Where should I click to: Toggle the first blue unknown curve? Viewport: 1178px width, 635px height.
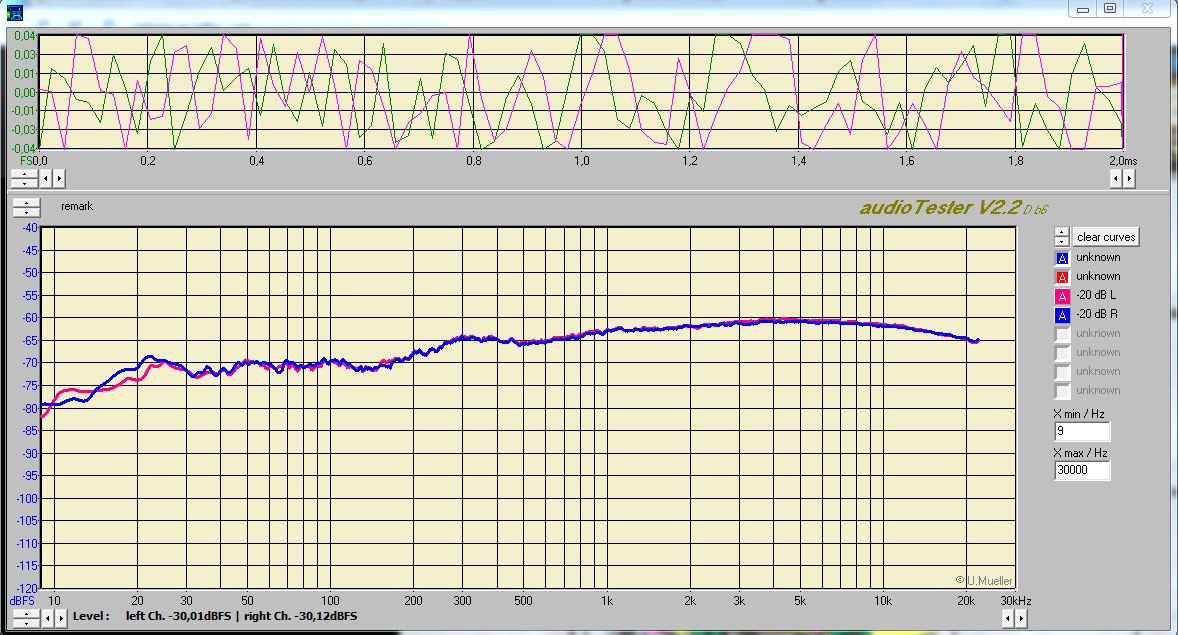1062,258
